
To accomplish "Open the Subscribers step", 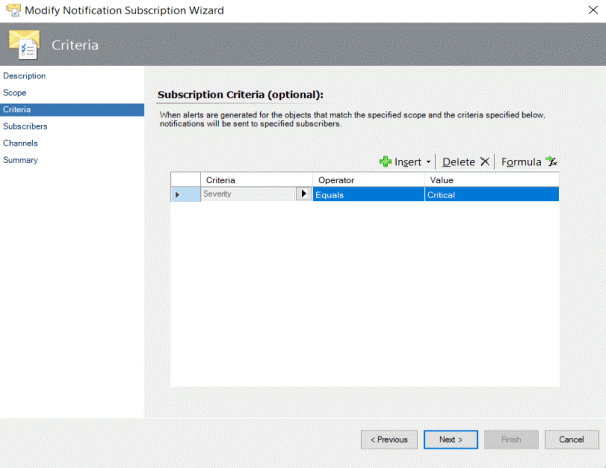I will (25, 127).
